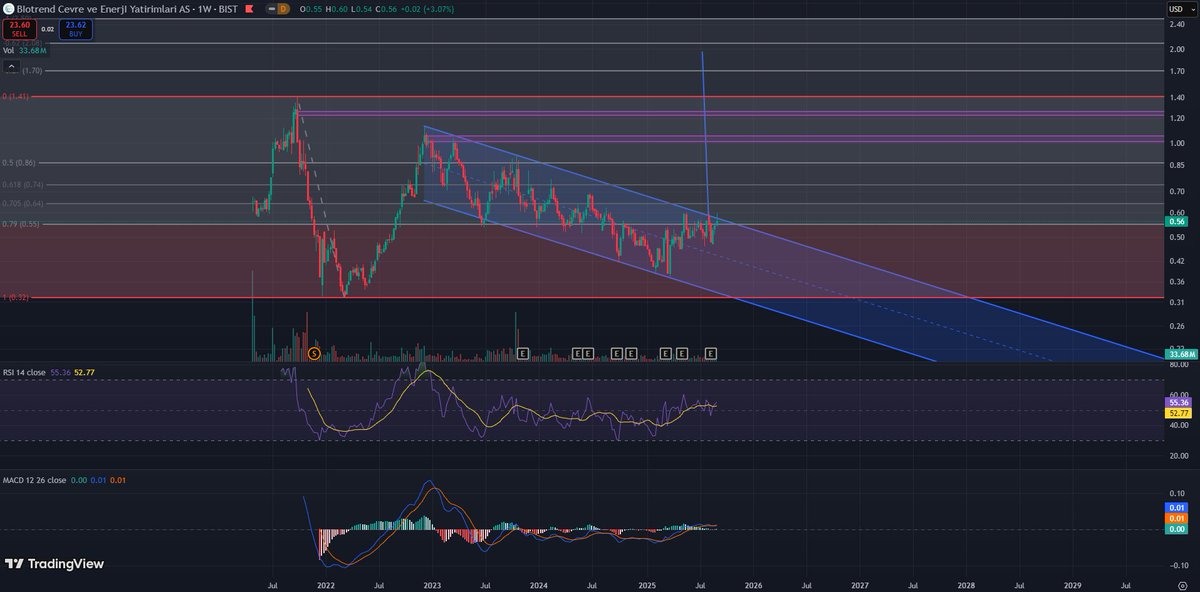1200x592 pixels.
Task: Click the orange split marker S icon
Action: click(x=314, y=354)
